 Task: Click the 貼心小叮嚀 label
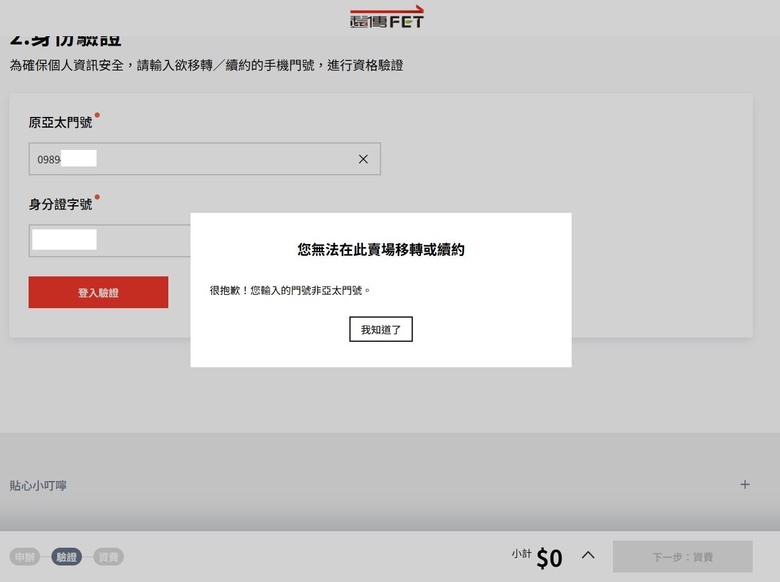[x=38, y=485]
